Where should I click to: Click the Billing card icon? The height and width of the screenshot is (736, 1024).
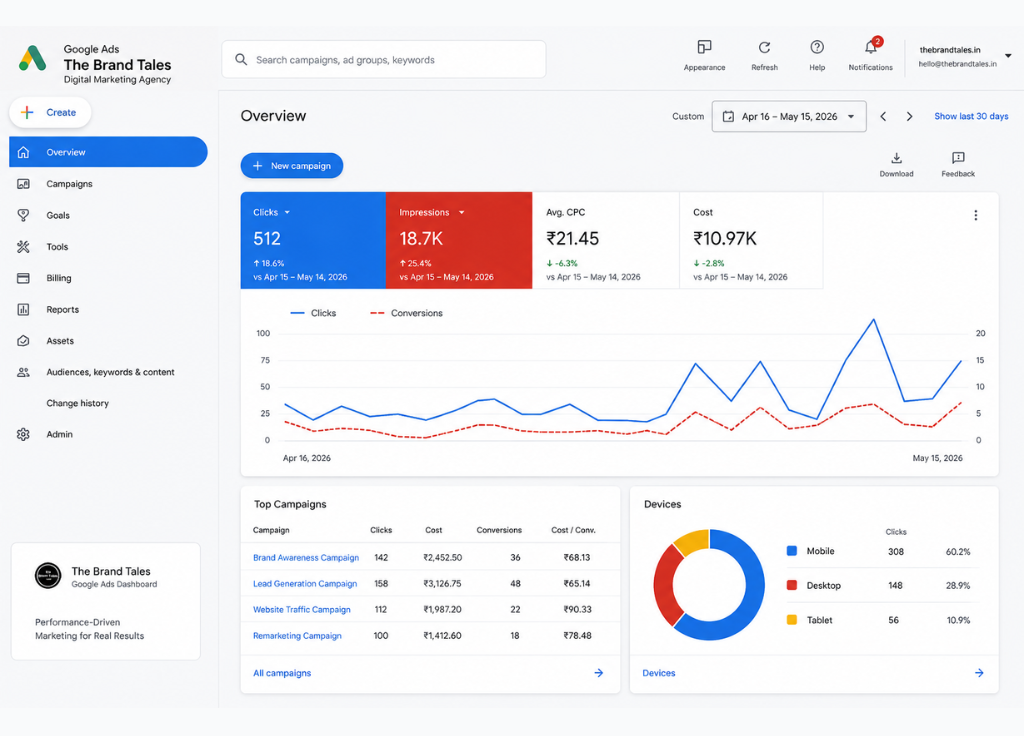24,278
